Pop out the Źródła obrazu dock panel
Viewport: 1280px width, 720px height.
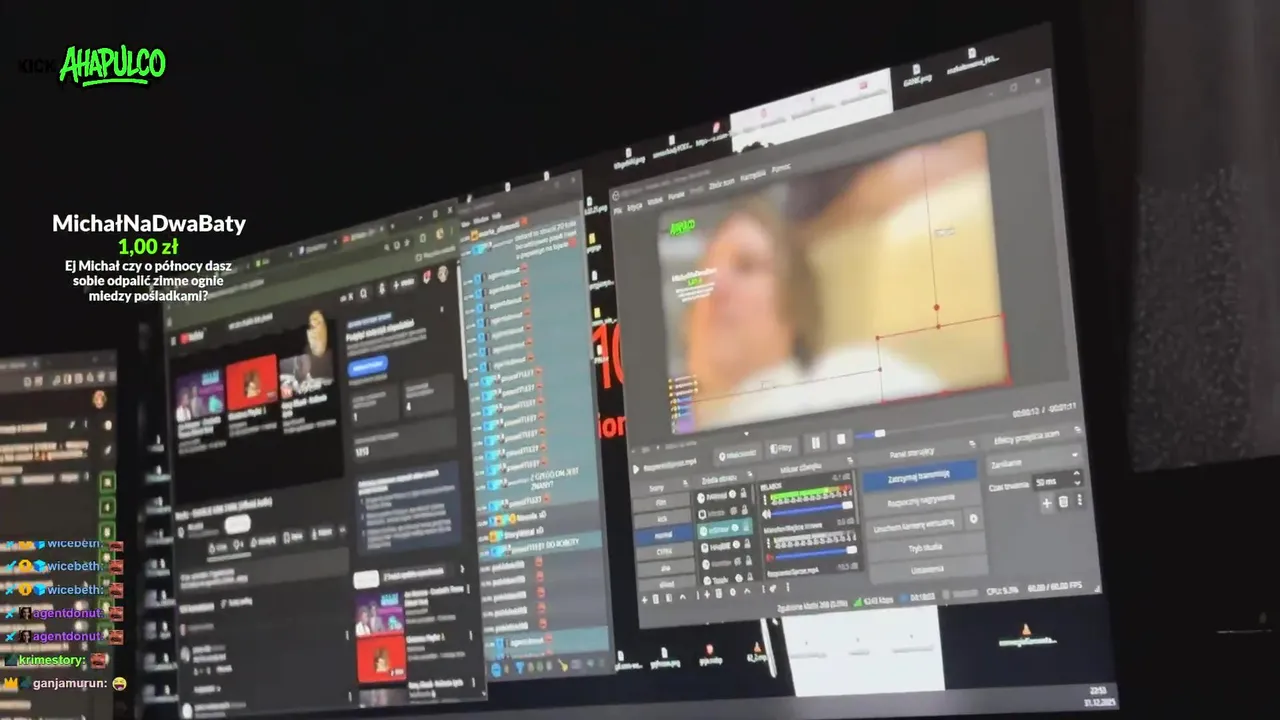[x=750, y=474]
